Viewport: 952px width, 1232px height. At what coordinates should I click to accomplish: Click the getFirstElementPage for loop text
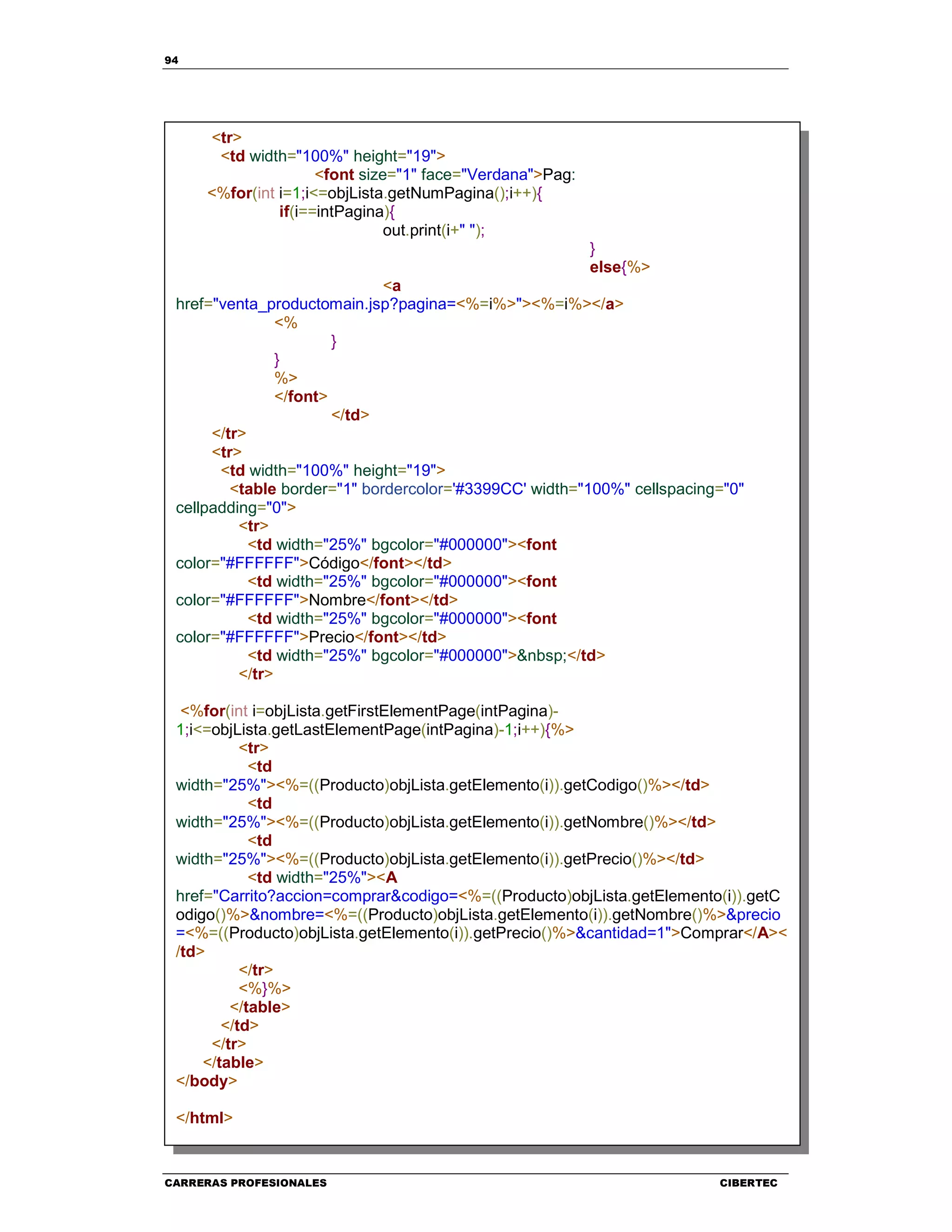pyautogui.click(x=370, y=711)
